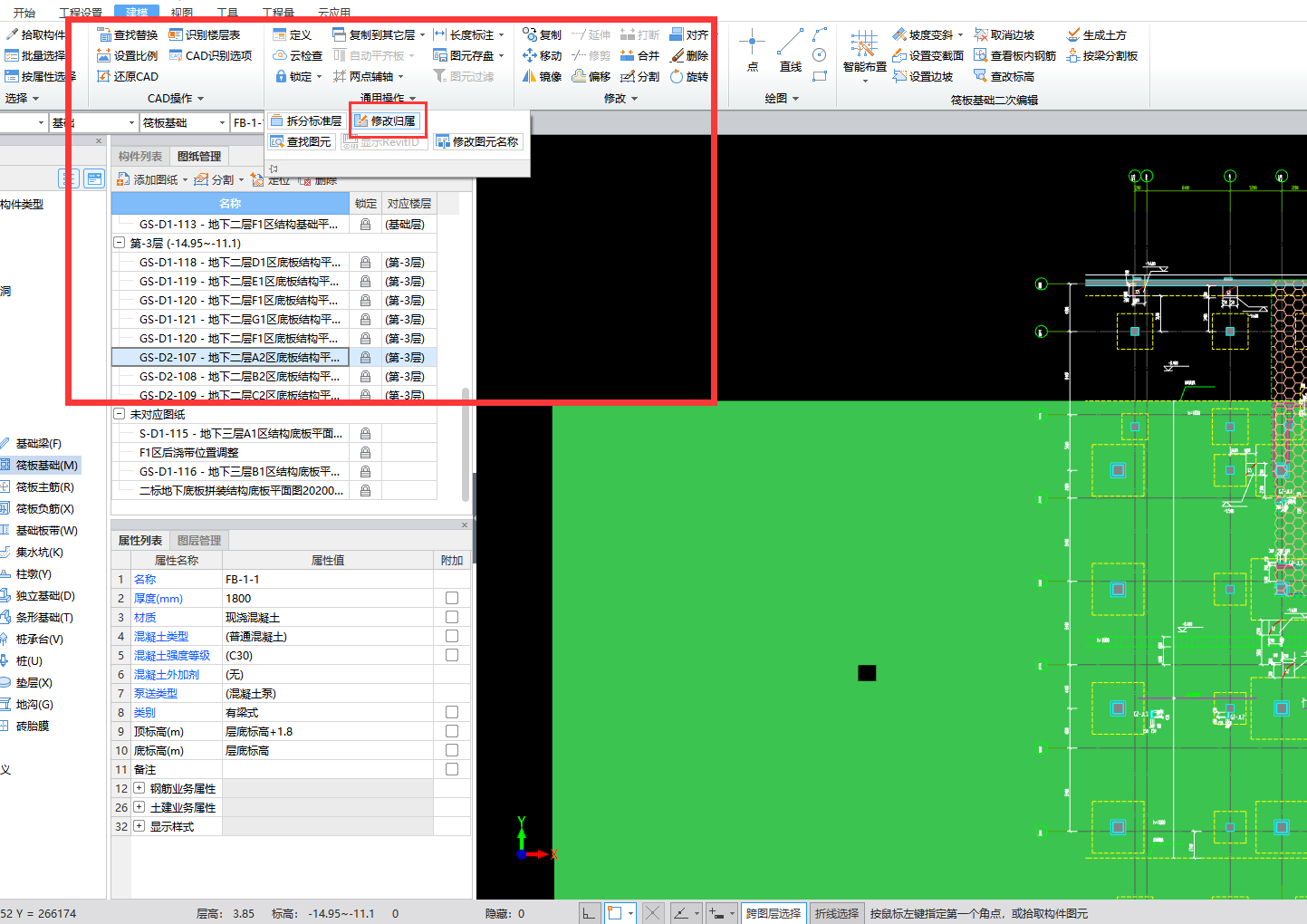The height and width of the screenshot is (924, 1307).
Task: Click 复制 modify tool
Action: pyautogui.click(x=542, y=34)
